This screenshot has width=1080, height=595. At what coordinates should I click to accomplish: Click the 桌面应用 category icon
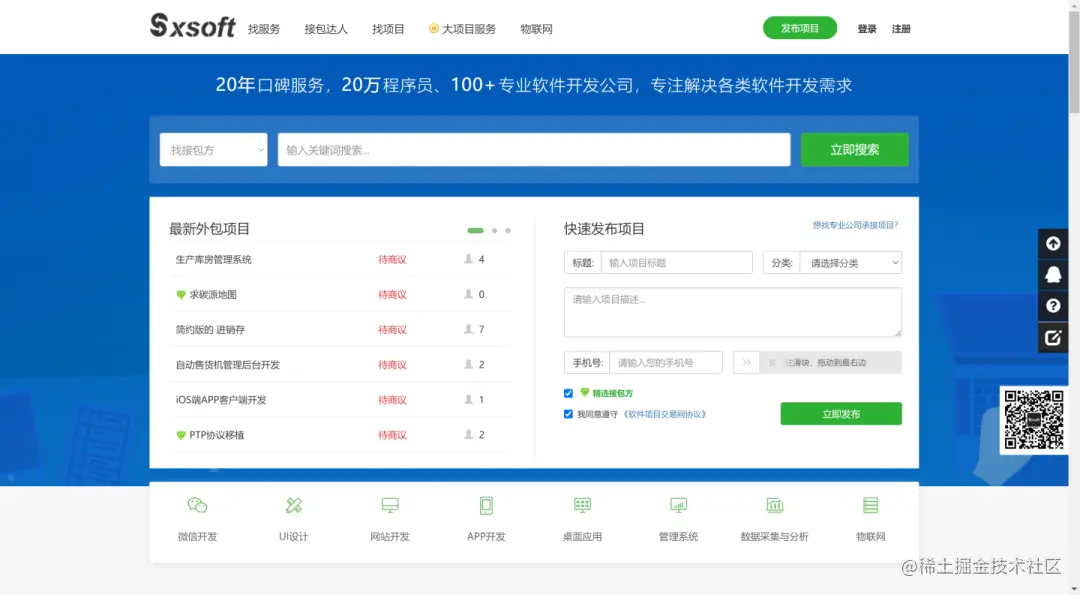click(582, 505)
